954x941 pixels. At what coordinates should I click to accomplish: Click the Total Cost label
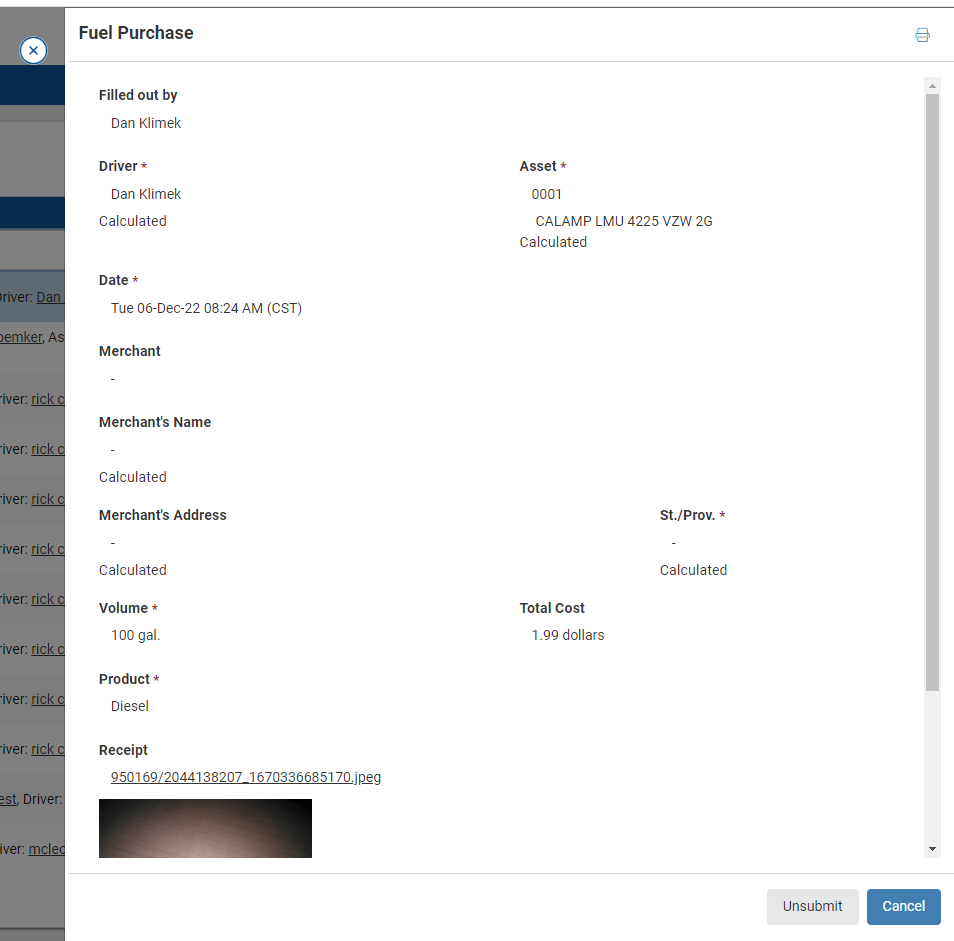(x=552, y=608)
